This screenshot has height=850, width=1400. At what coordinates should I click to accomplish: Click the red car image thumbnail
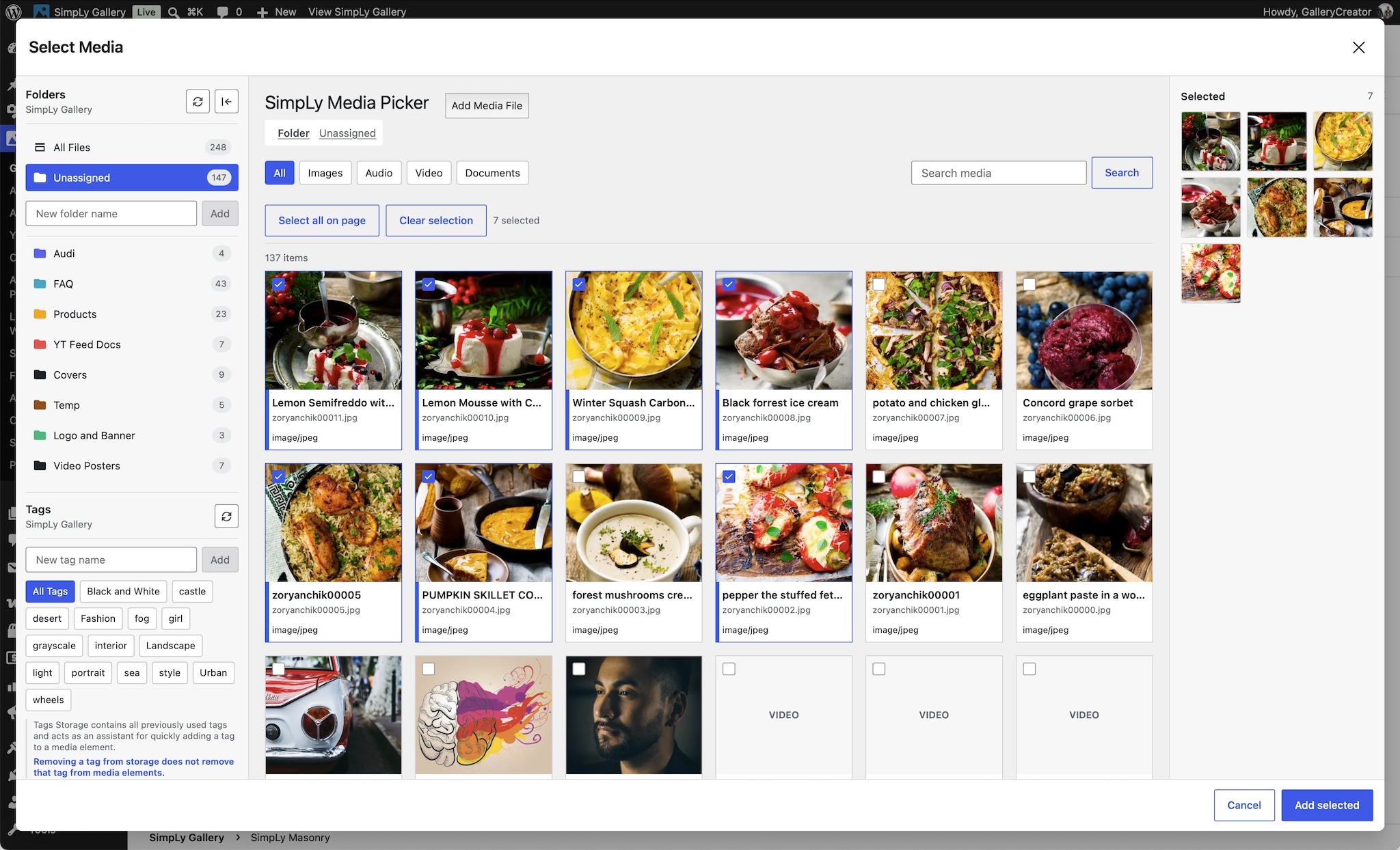point(334,715)
